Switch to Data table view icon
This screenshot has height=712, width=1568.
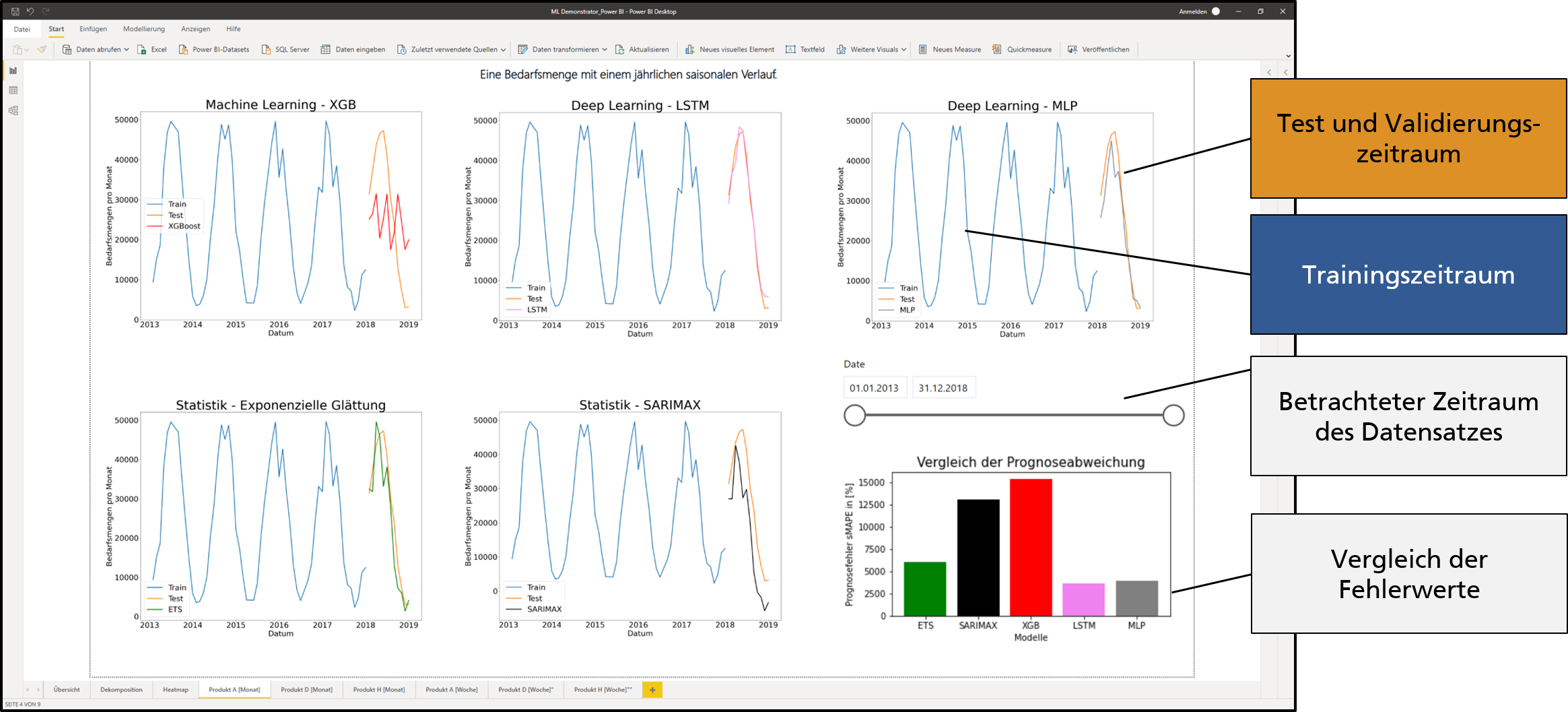point(13,90)
